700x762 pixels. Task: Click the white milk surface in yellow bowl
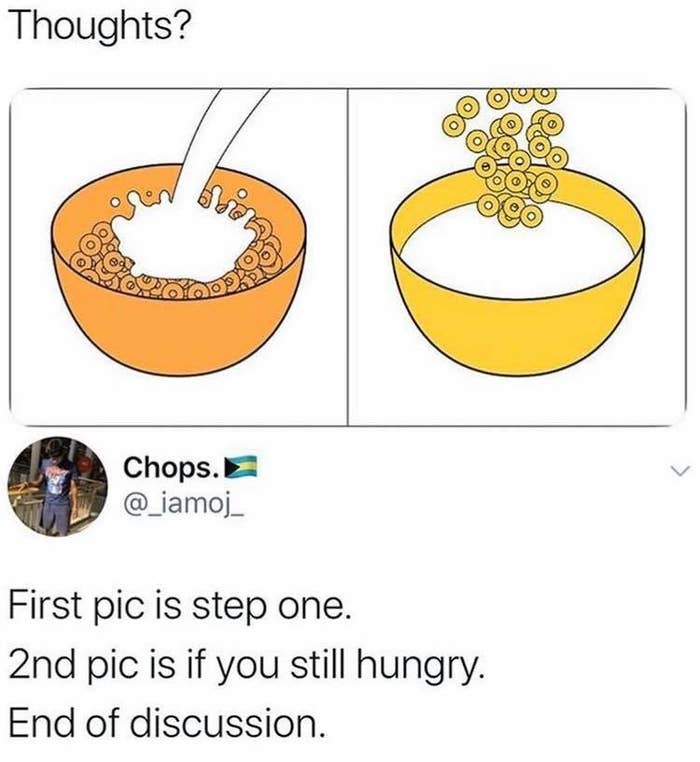click(517, 258)
